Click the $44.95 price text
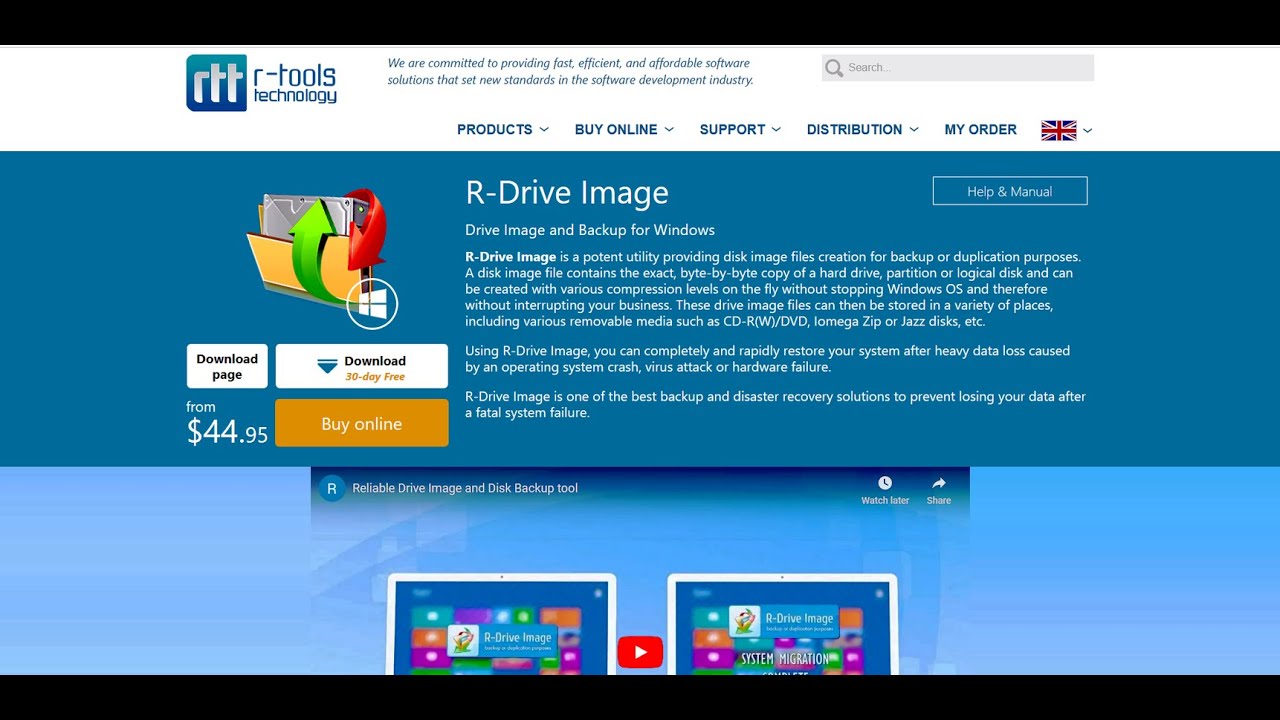The width and height of the screenshot is (1280, 720). point(227,433)
